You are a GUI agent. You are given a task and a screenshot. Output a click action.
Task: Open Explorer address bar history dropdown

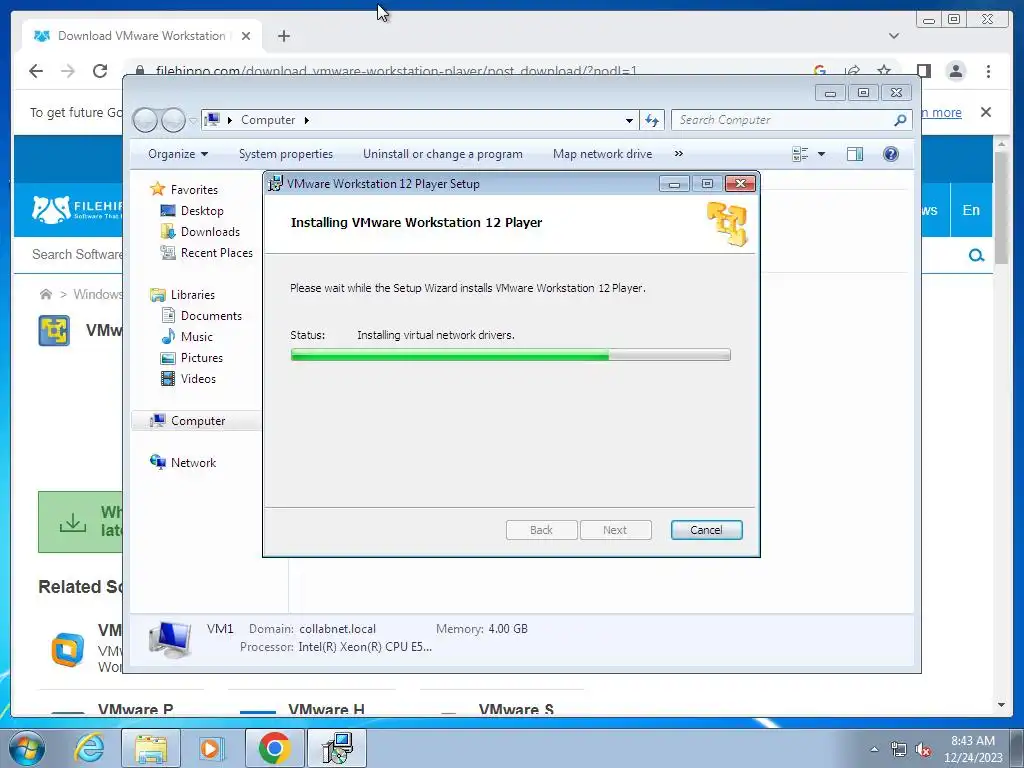629,120
